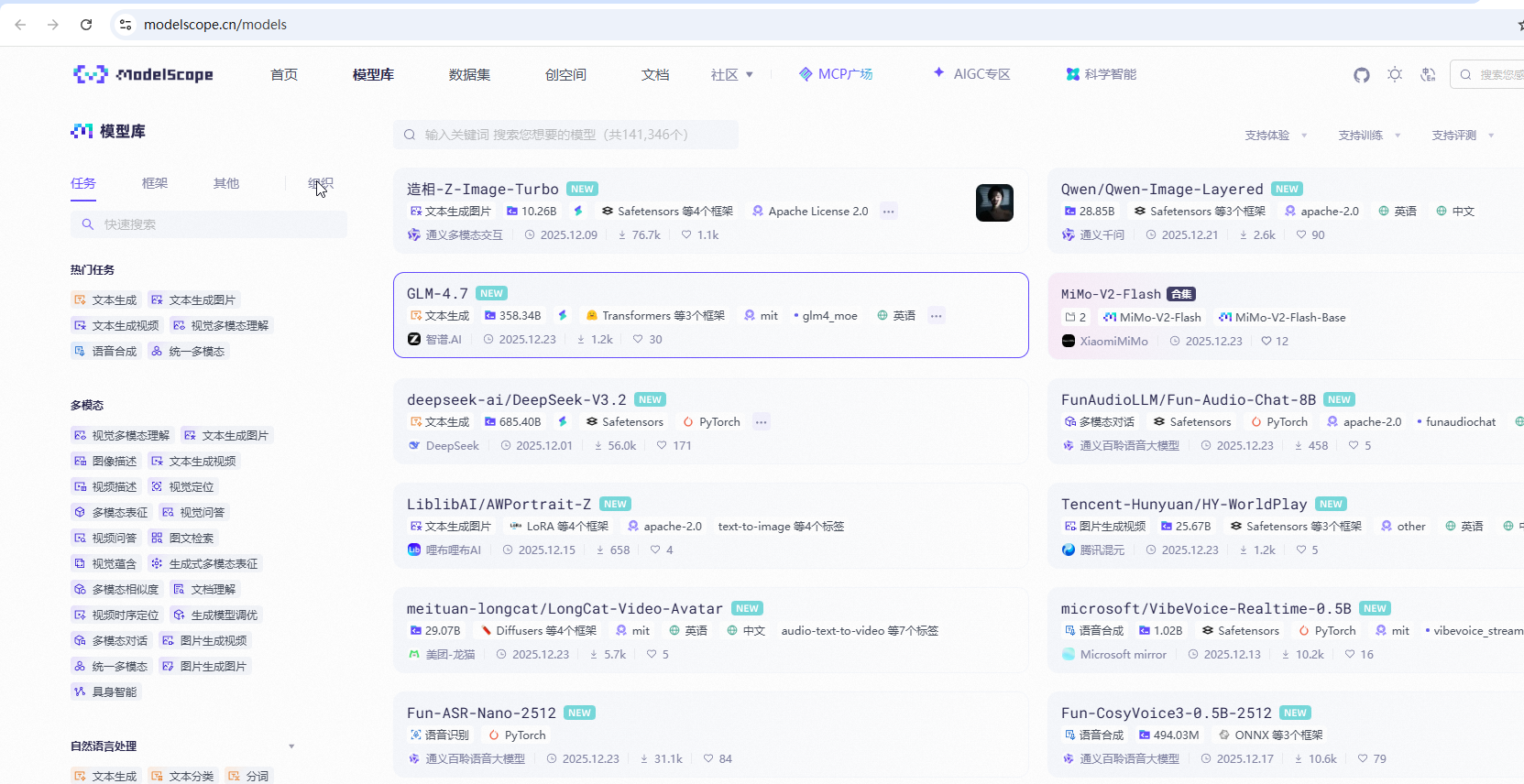Click the 科学智能 icon
Viewport: 1524px width, 784px height.
(x=1072, y=74)
